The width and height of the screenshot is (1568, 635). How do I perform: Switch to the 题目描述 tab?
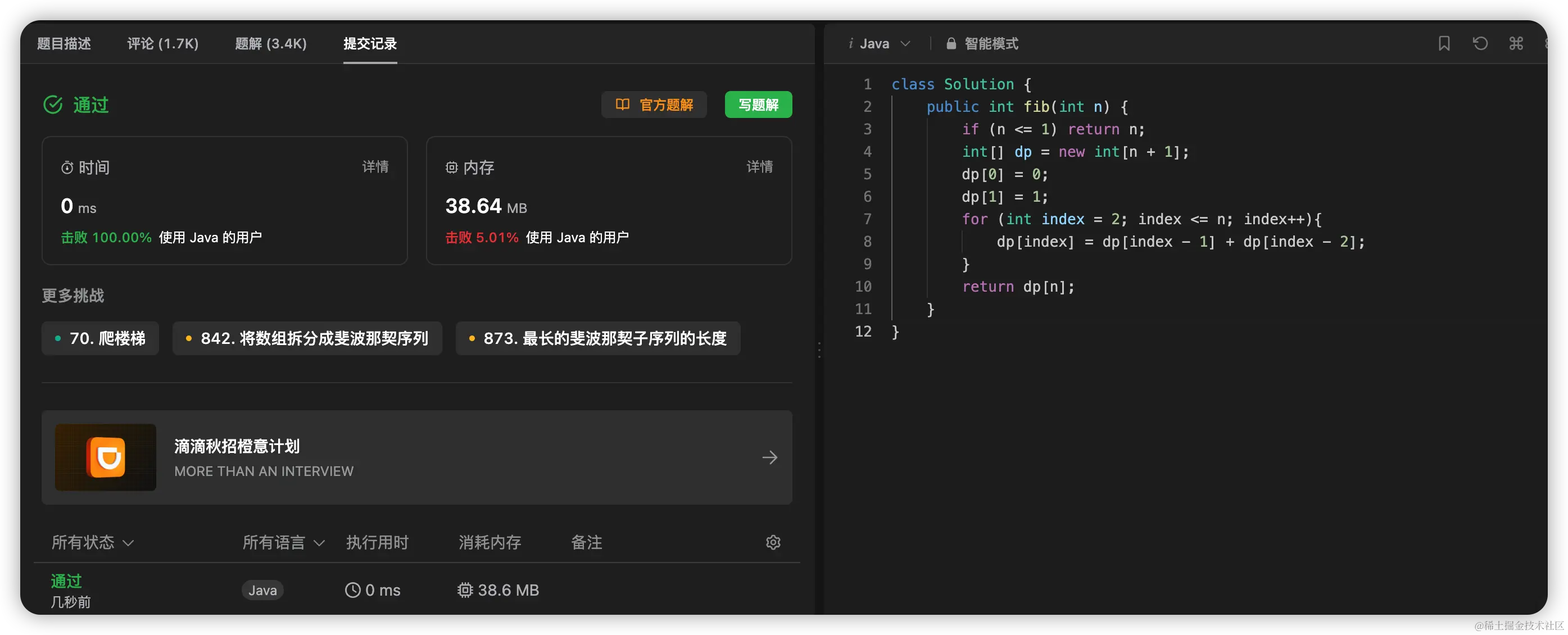pos(64,44)
